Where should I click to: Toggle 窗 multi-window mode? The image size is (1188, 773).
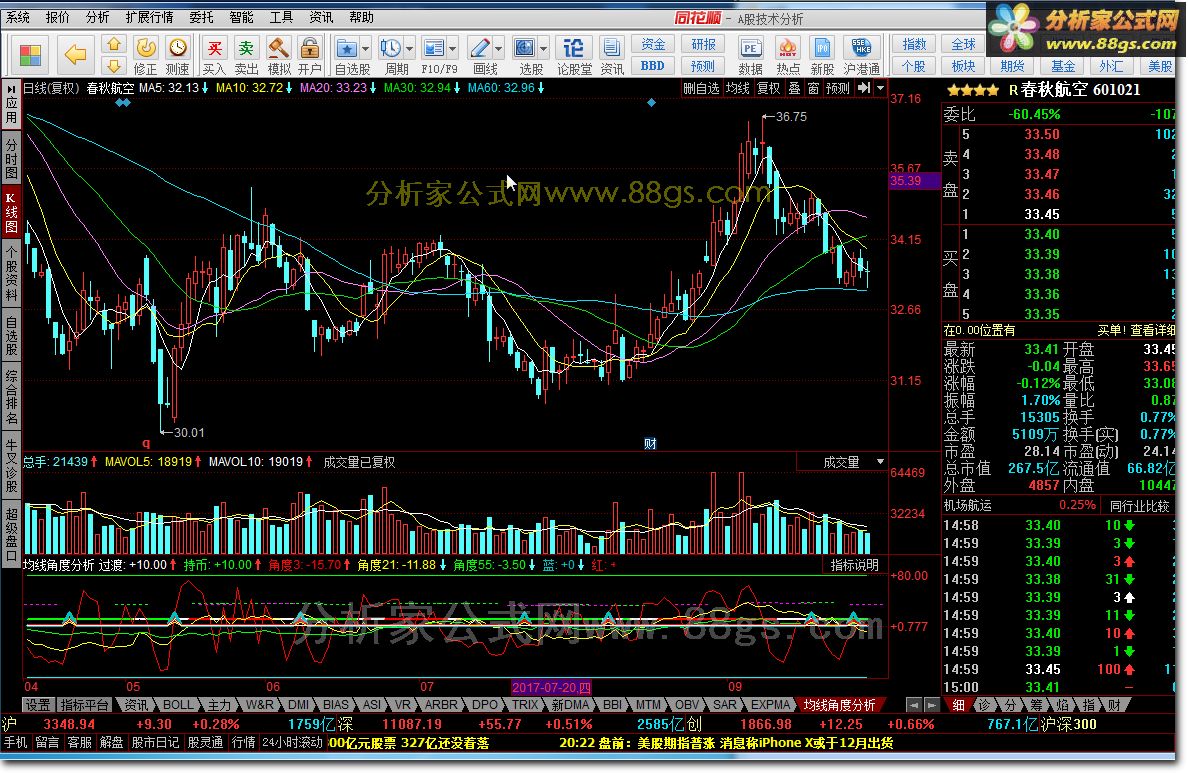tap(813, 88)
